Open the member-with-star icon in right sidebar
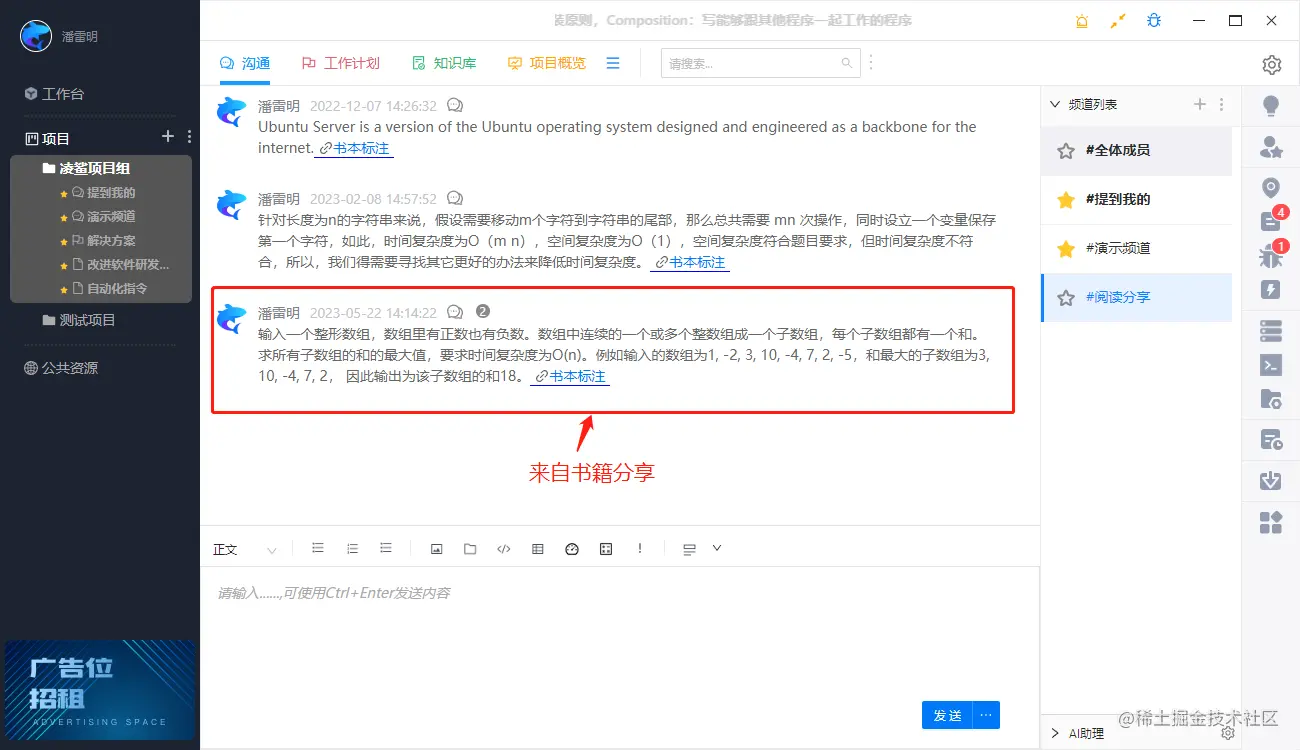Image resolution: width=1300 pixels, height=750 pixels. (x=1271, y=148)
